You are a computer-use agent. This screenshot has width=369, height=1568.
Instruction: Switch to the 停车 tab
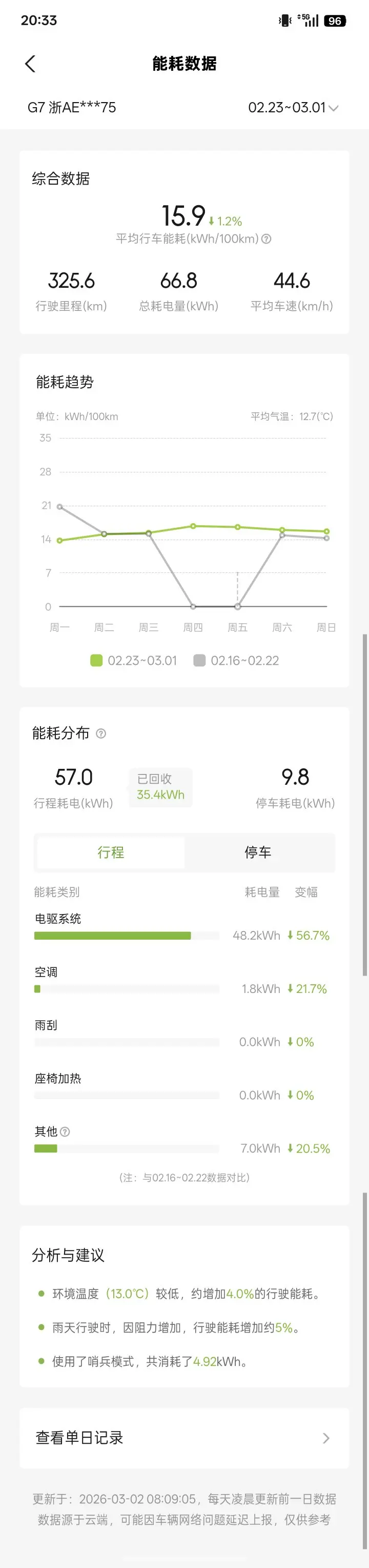[258, 852]
